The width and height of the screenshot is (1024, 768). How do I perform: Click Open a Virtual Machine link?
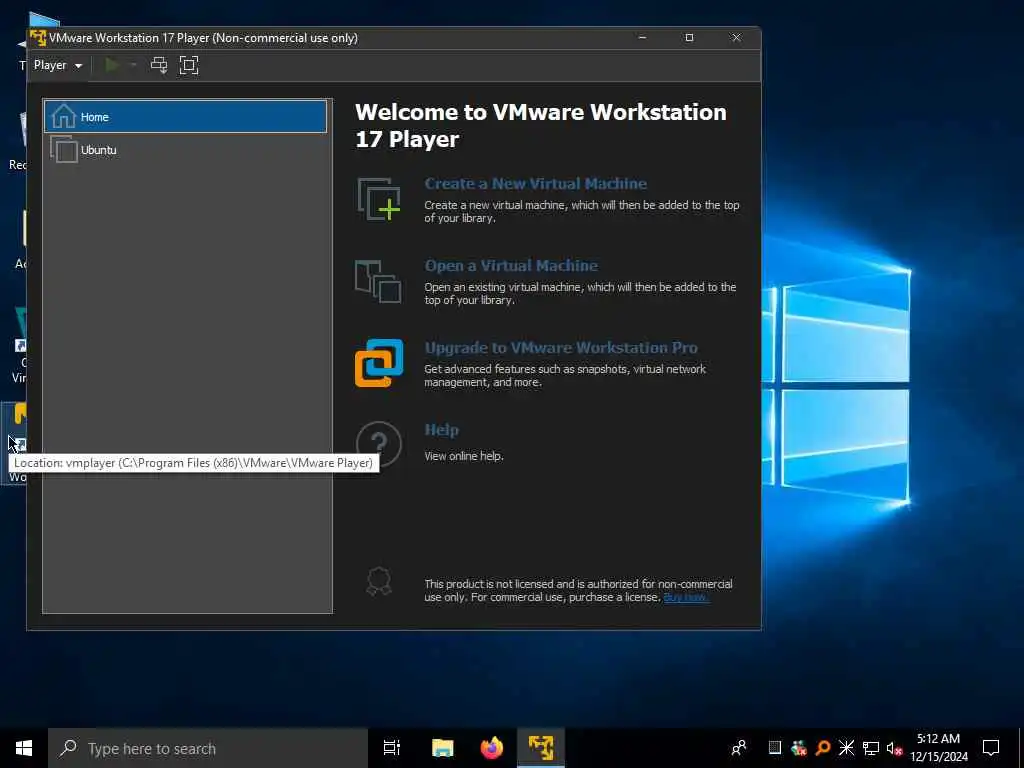pyautogui.click(x=511, y=266)
